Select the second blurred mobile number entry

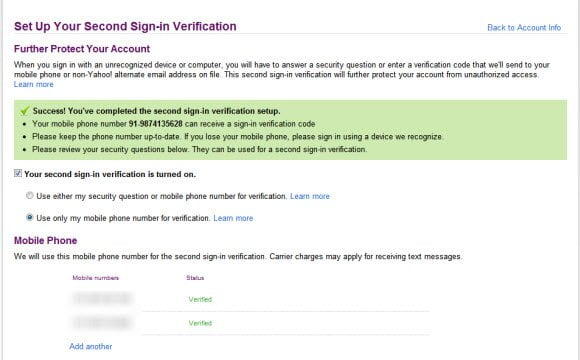[101, 322]
